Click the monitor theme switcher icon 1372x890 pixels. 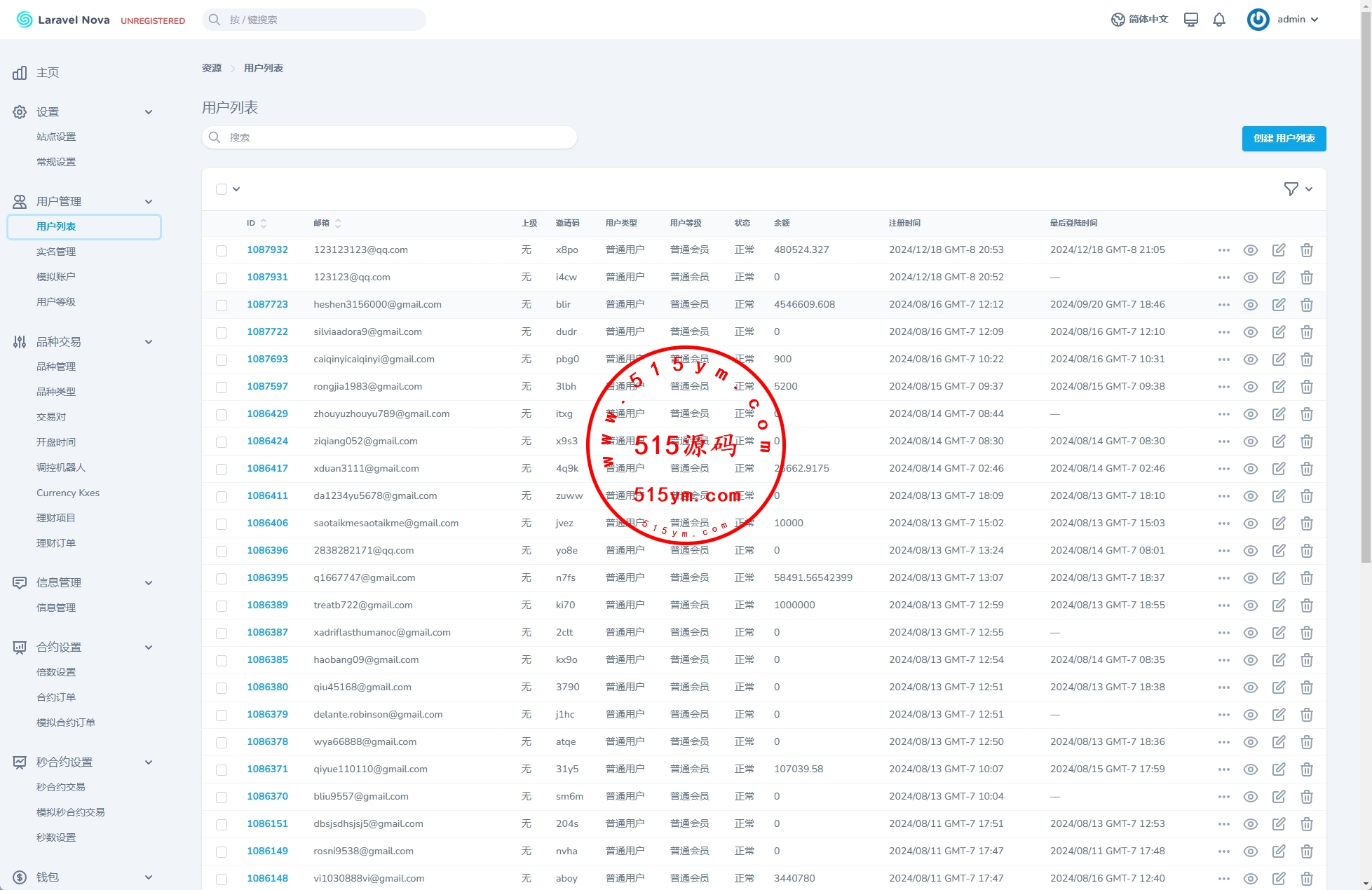[x=1190, y=20]
